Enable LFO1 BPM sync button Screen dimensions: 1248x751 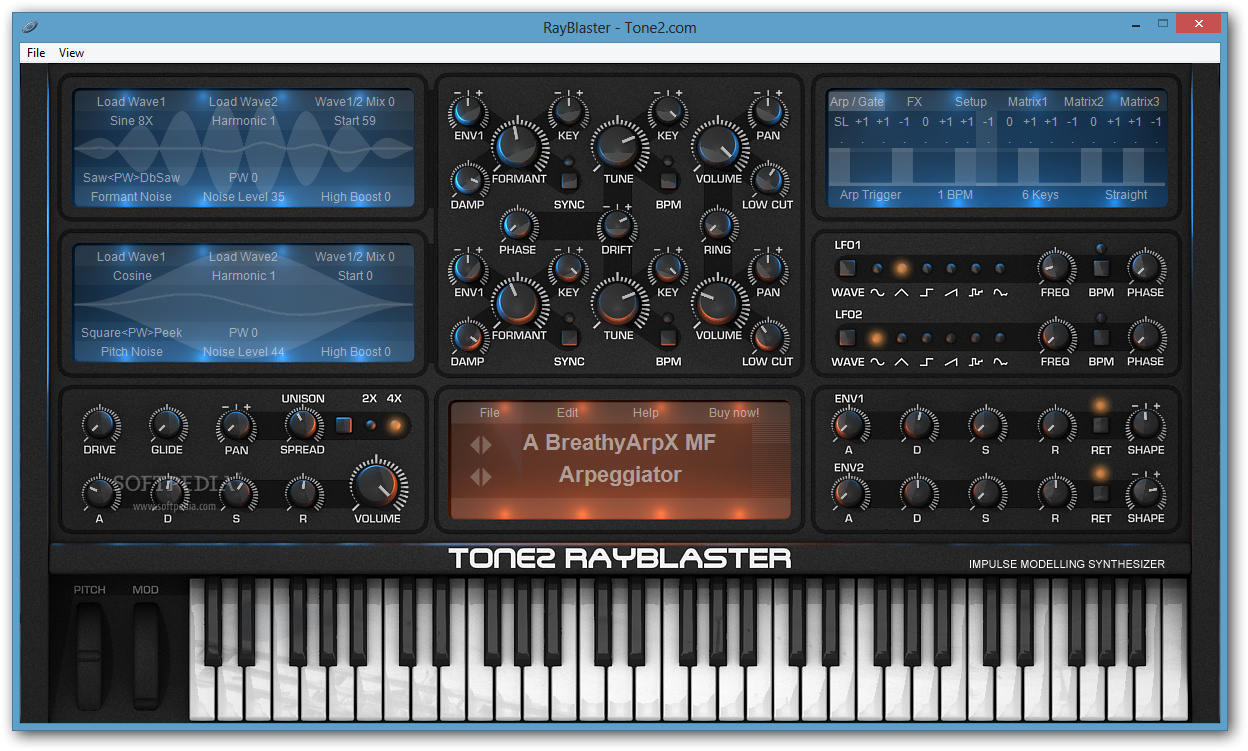[1101, 268]
